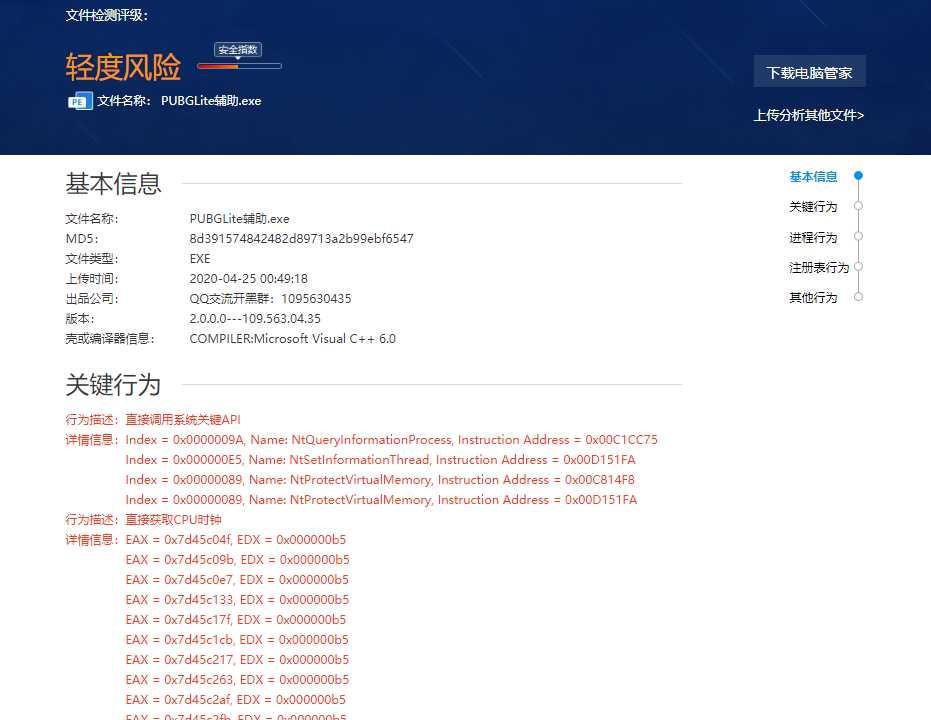The height and width of the screenshot is (720, 931).
Task: Click the circle marker beside 其他行为
Action: click(x=858, y=296)
